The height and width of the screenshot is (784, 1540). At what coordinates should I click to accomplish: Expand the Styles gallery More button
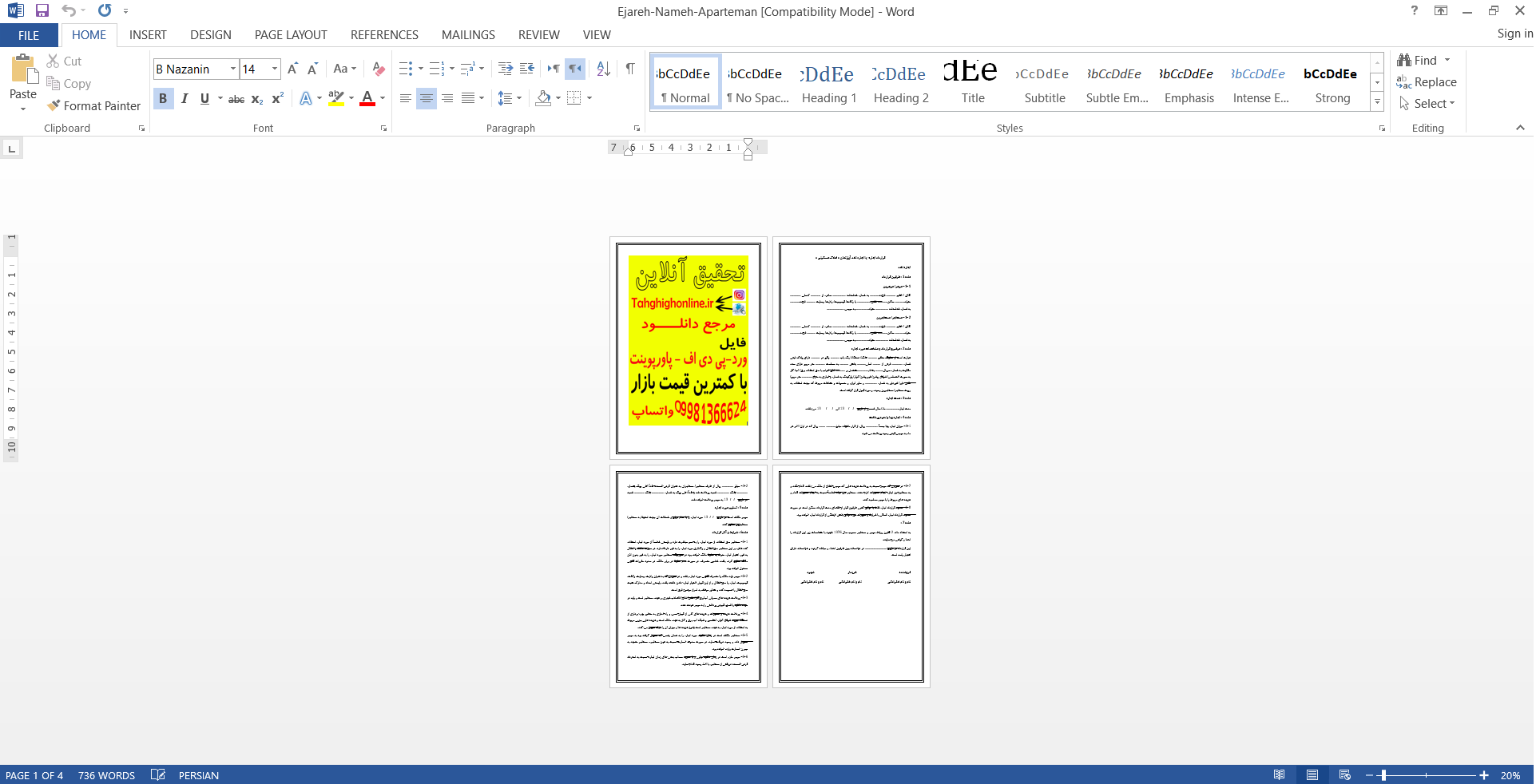tap(1377, 102)
